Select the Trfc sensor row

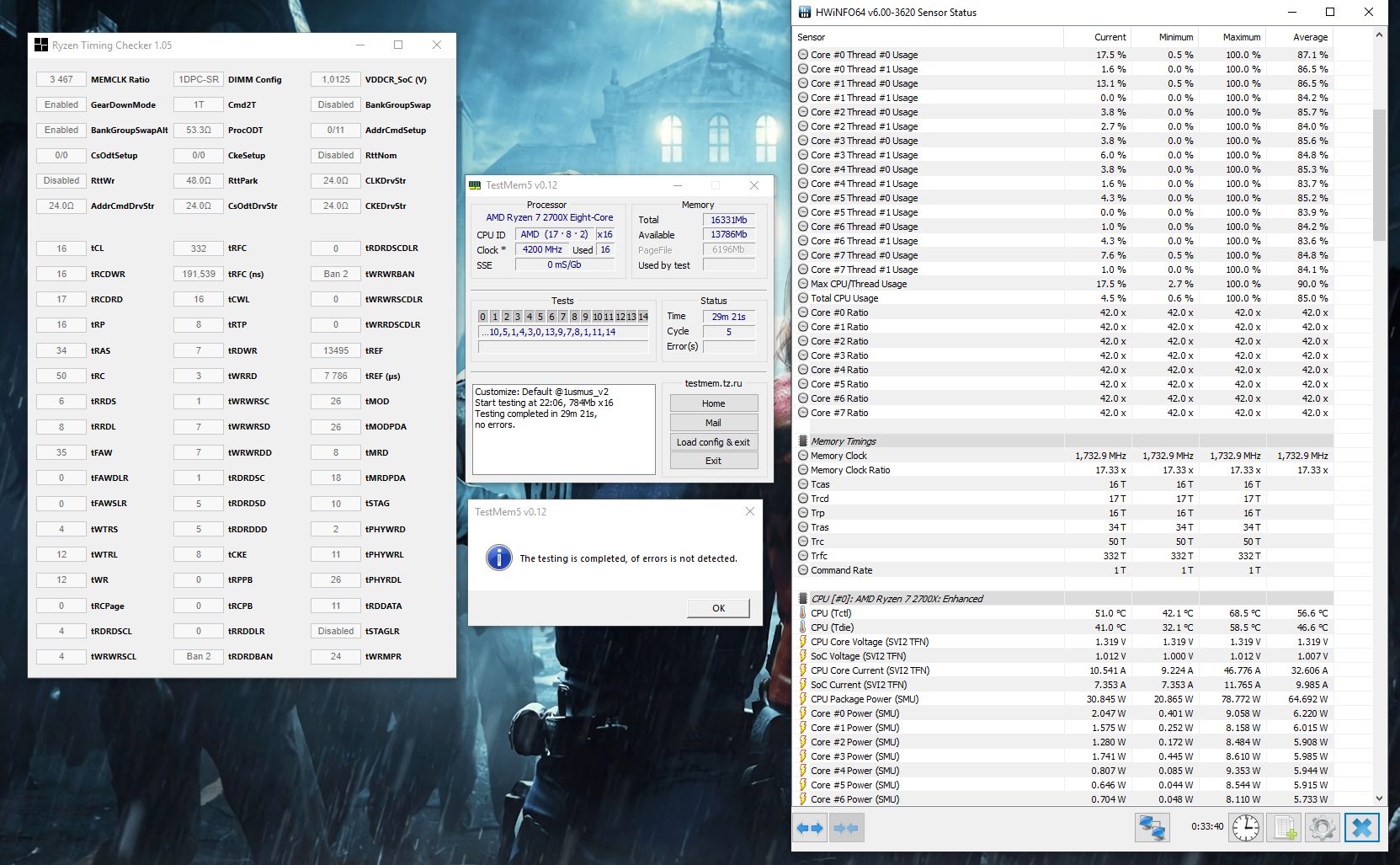coord(1064,556)
